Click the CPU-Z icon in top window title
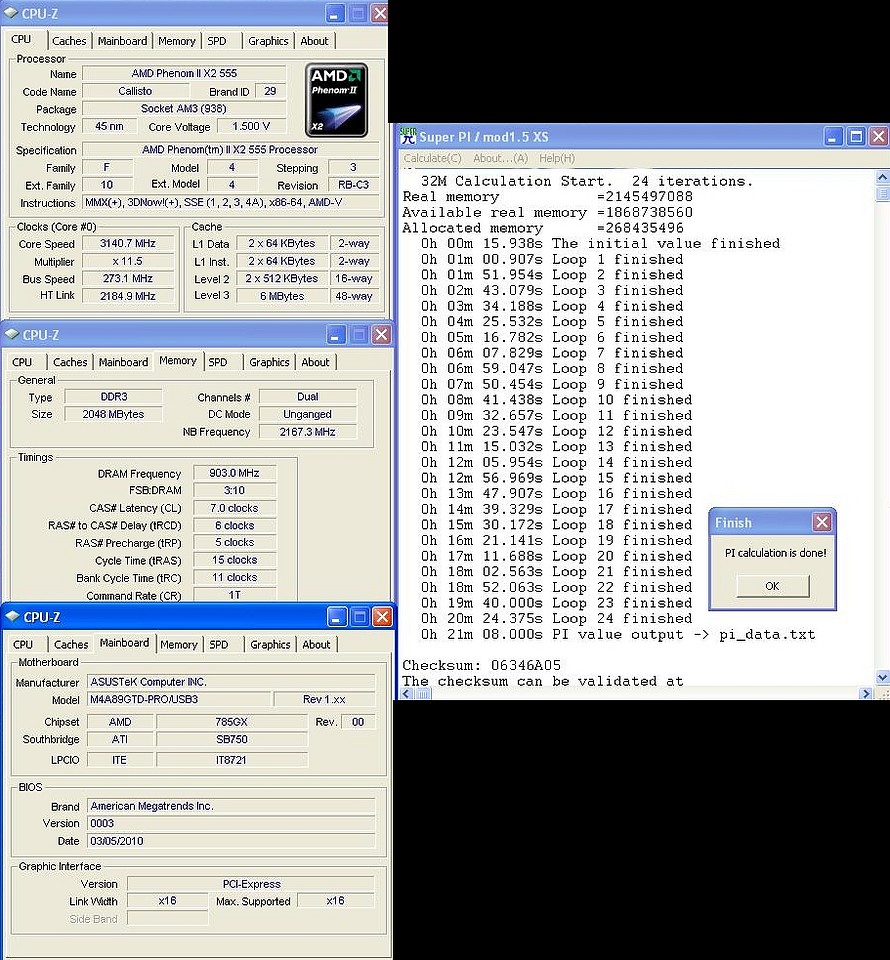 click(x=10, y=13)
